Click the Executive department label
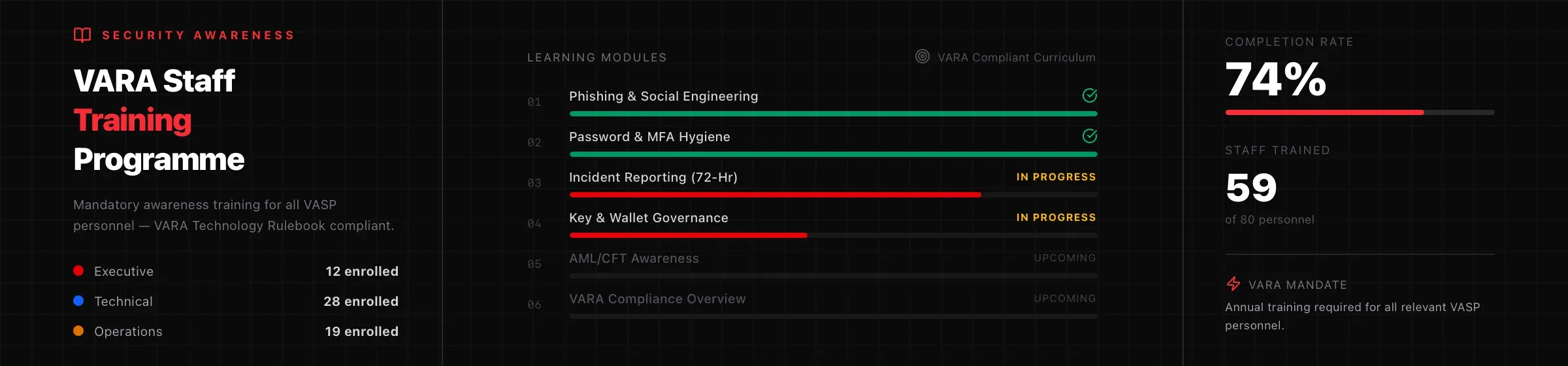This screenshot has width=1568, height=366. [123, 271]
